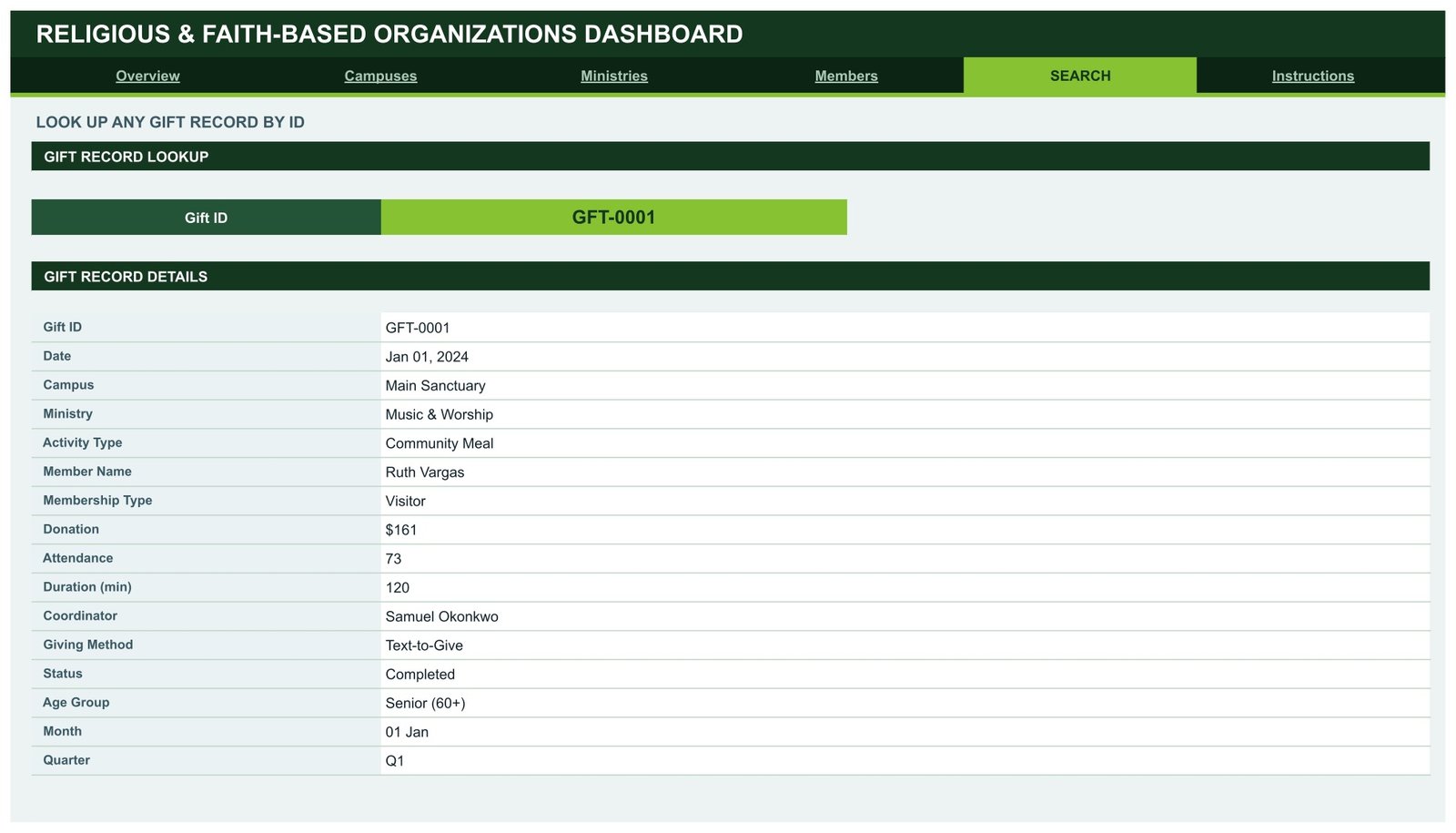Viewport: 1456px width, 833px height.
Task: Click the 'Look up any gift record by ID' subtitle
Action: 170,122
